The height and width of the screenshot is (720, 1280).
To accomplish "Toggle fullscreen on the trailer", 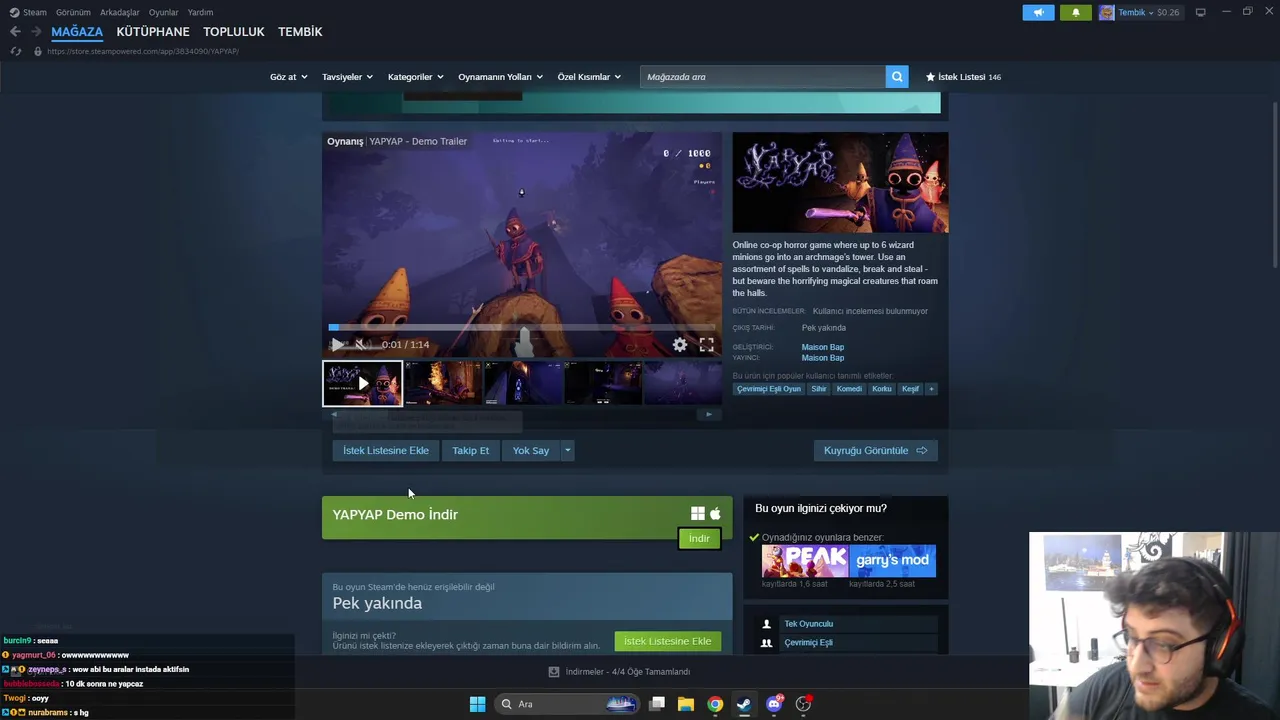I will pos(707,345).
